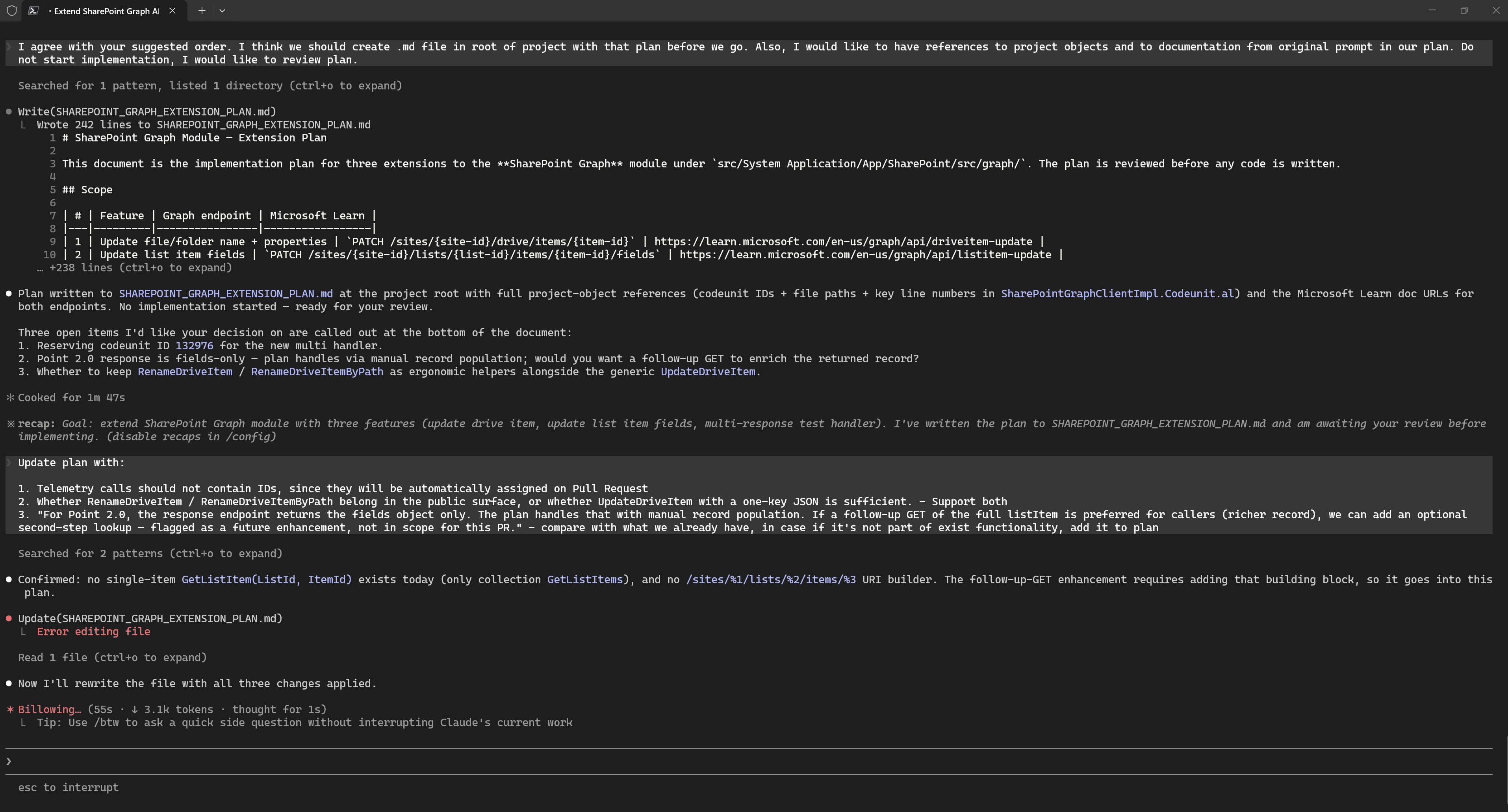1508x812 pixels.
Task: Click the 'recap:' label in the recap line
Action: (x=36, y=424)
